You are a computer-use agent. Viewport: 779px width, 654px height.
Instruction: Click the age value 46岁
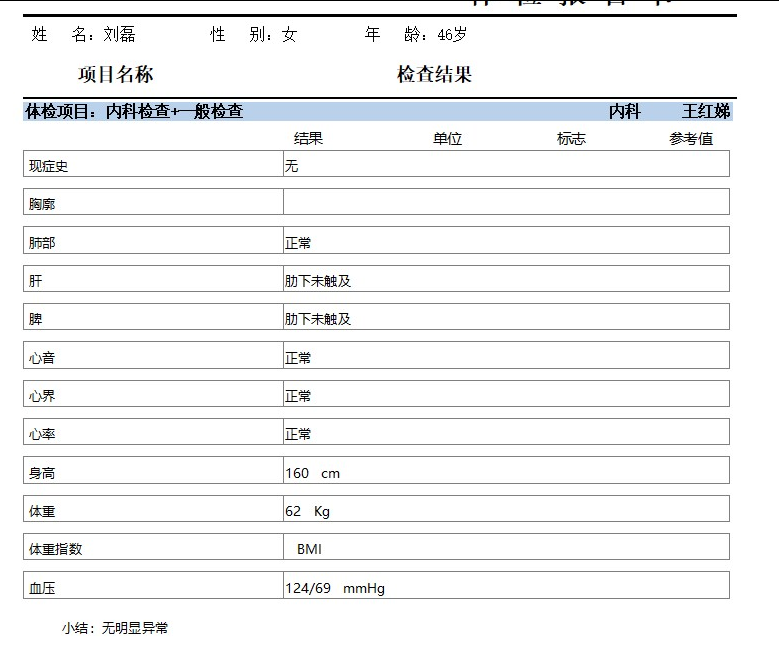pos(452,35)
